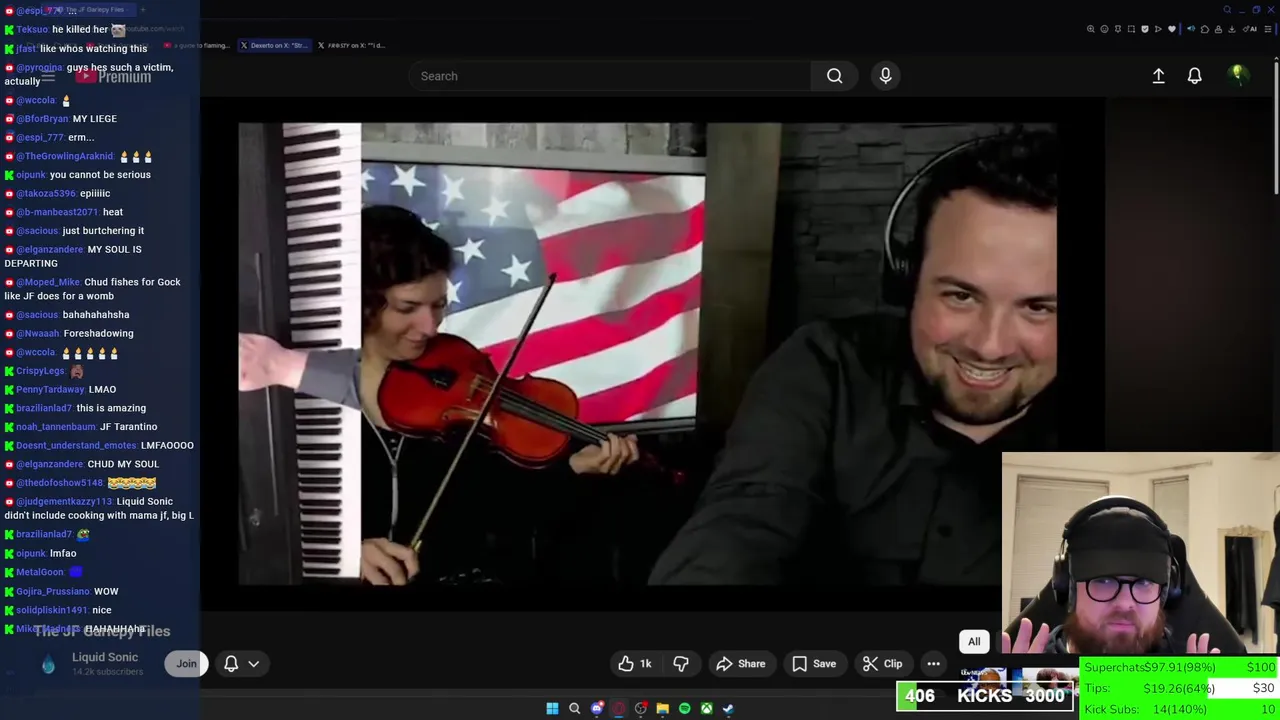Select the All filter chip
1280x720 pixels.
pyautogui.click(x=974, y=642)
